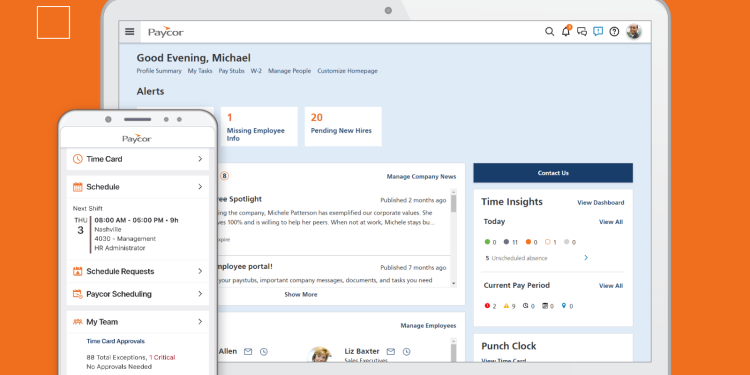Click Michael's profile avatar
This screenshot has width=750, height=375.
[634, 32]
